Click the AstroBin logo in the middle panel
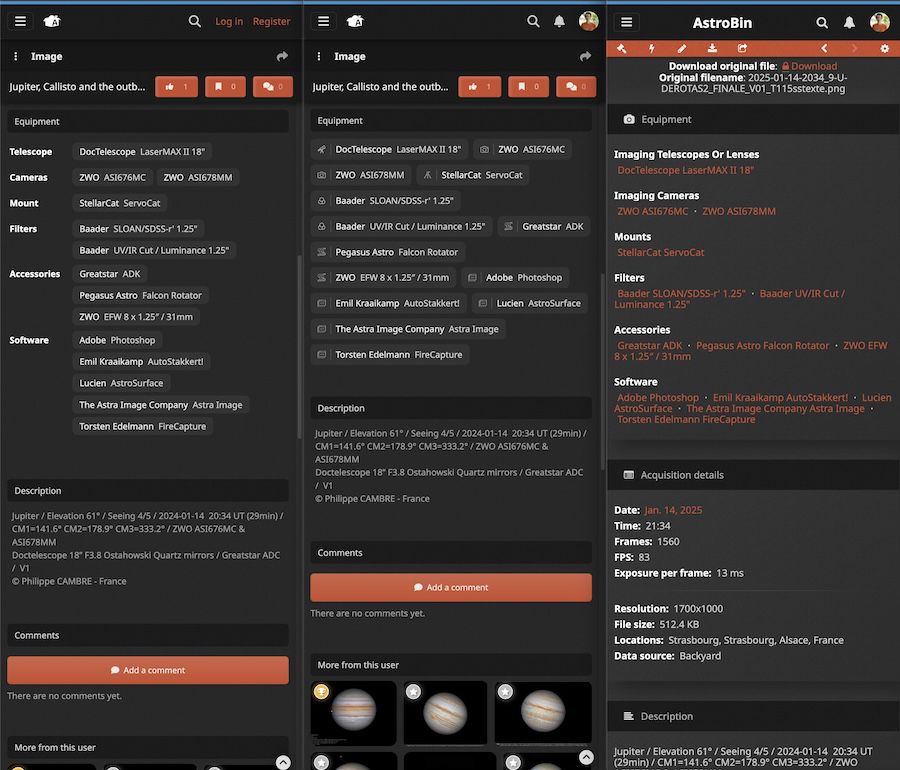The width and height of the screenshot is (900, 770). click(355, 21)
